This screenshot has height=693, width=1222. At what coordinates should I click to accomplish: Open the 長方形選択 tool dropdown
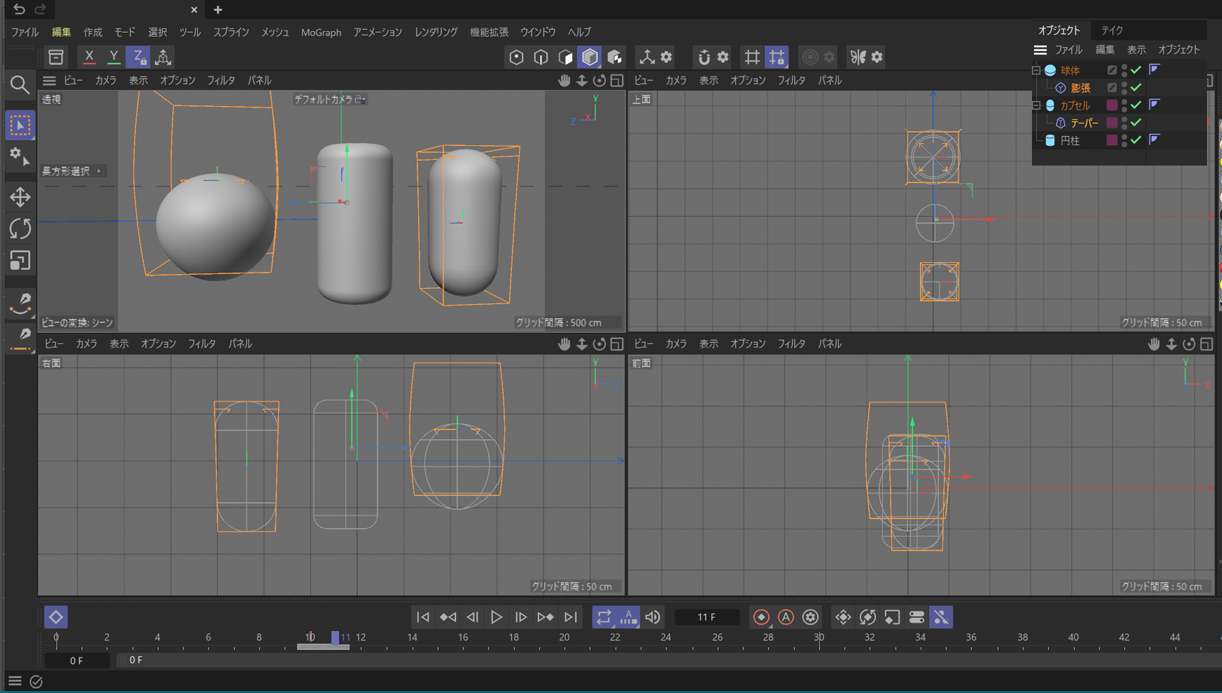coord(72,171)
